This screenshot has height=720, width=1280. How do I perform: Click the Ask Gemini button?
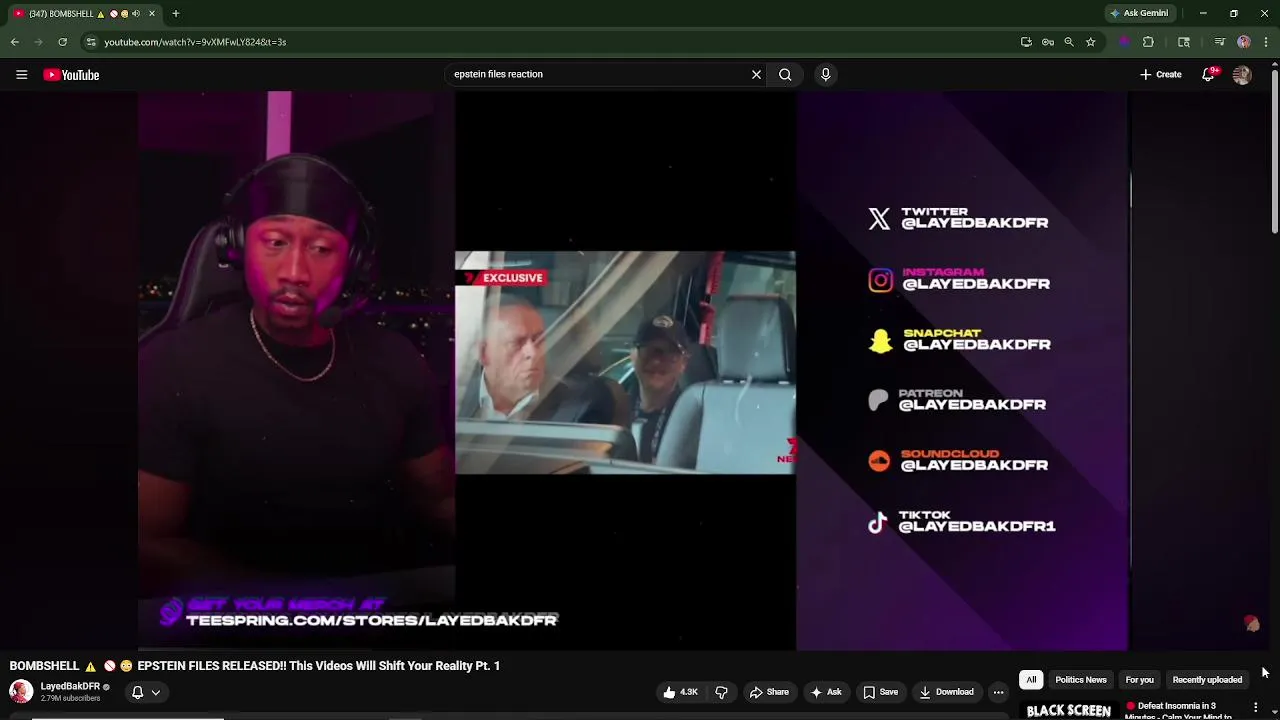[1139, 14]
